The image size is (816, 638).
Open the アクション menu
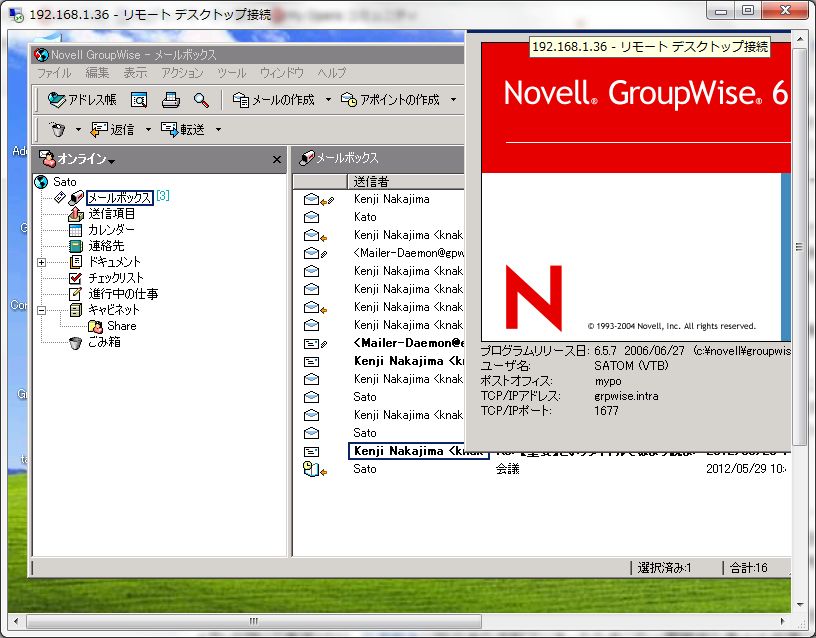click(182, 73)
